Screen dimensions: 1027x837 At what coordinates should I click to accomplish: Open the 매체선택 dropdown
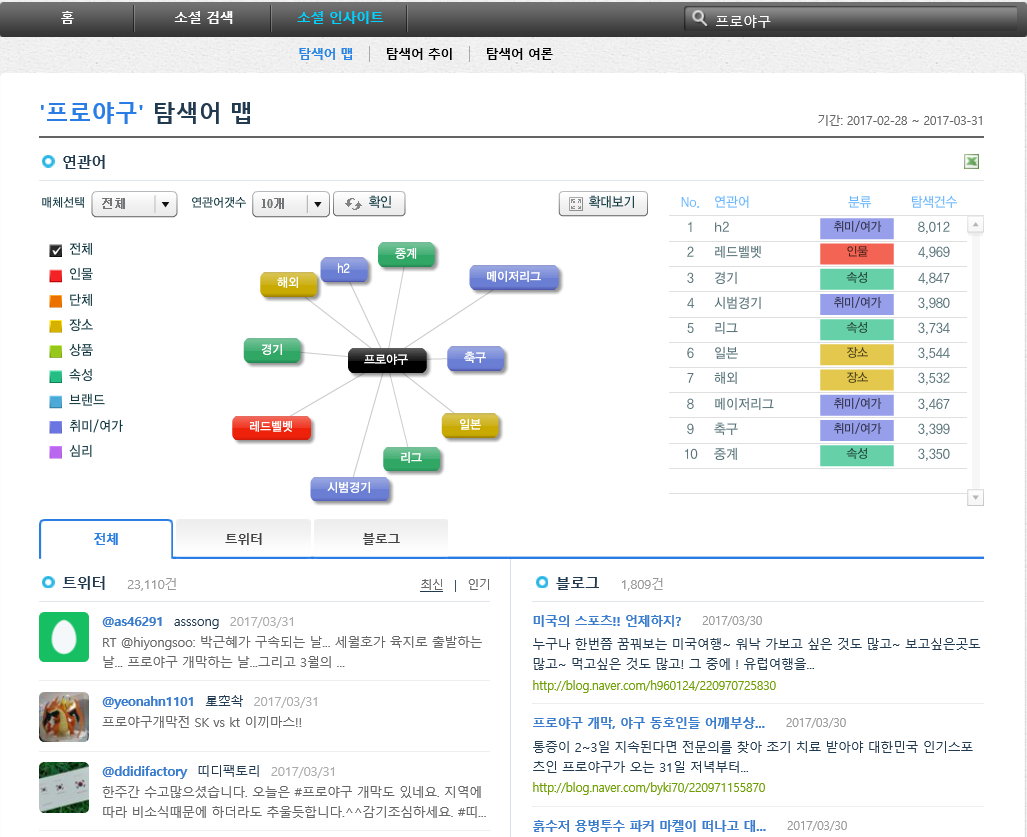[134, 204]
